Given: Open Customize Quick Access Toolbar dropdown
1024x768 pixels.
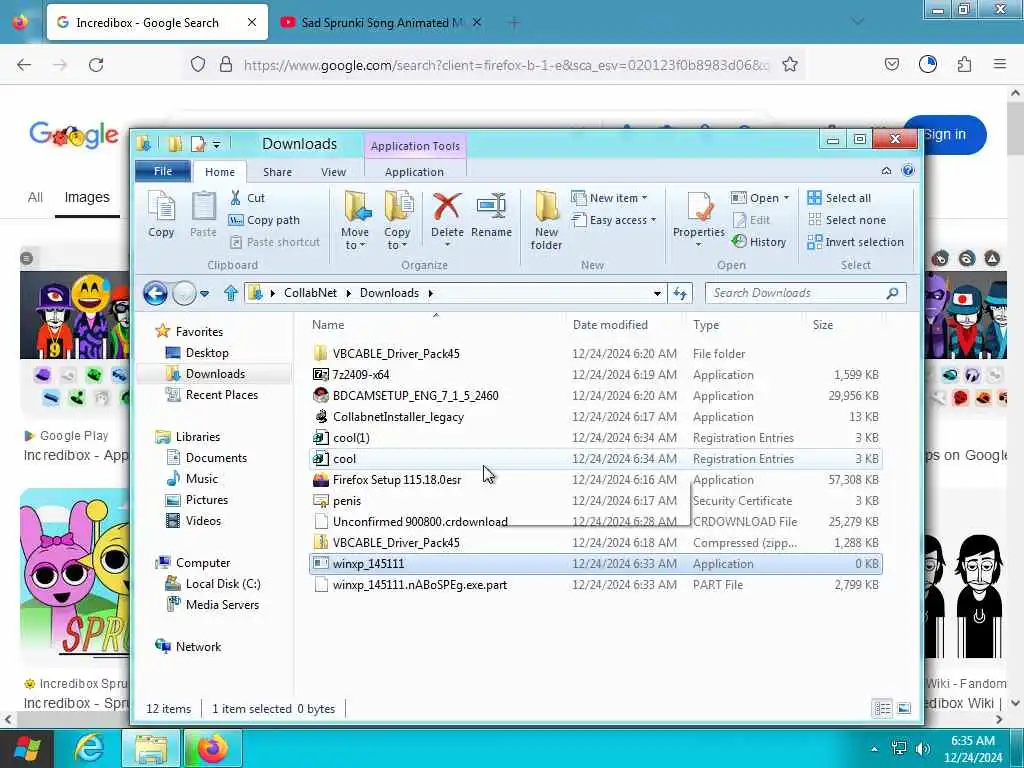Looking at the screenshot, I should 217,144.
